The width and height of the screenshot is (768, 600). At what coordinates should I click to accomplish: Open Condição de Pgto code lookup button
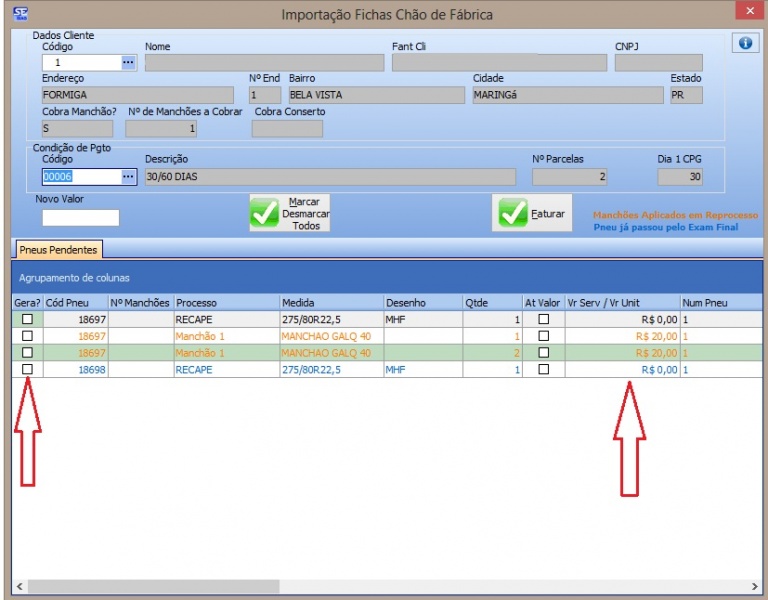(128, 177)
